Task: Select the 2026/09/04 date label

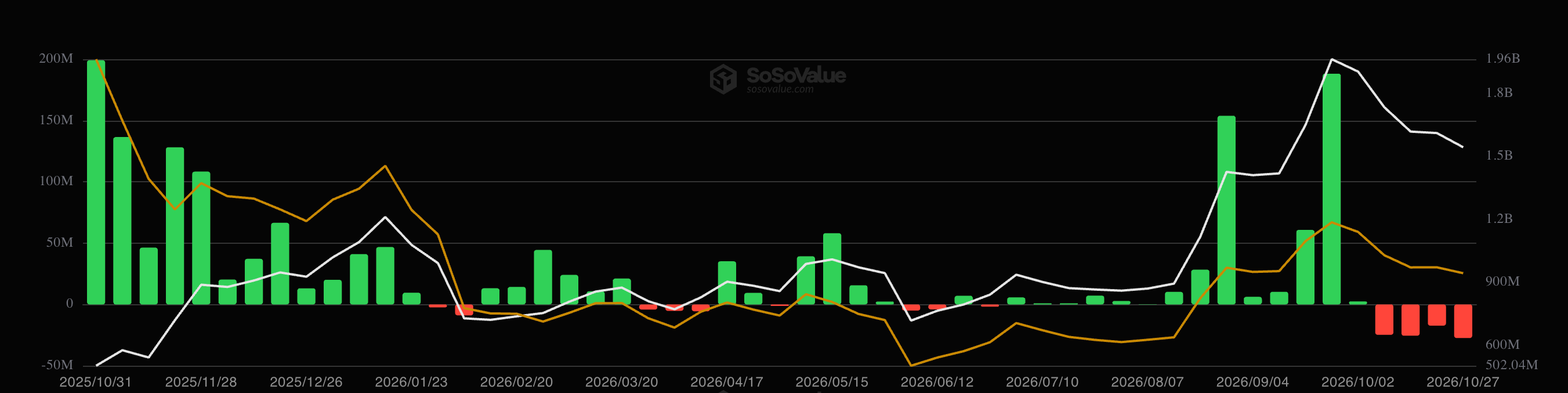Action: (1252, 382)
